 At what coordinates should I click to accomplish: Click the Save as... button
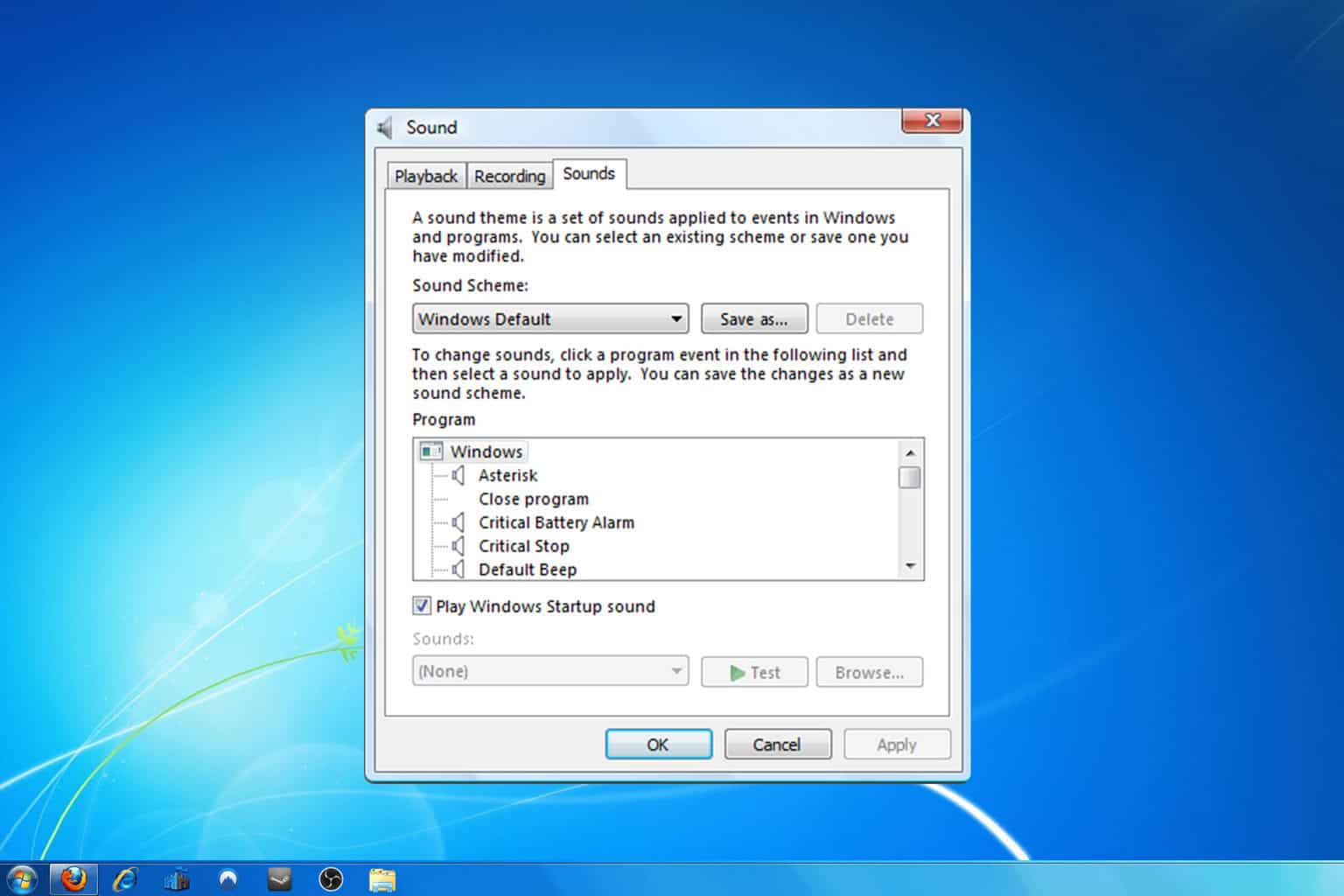point(753,318)
